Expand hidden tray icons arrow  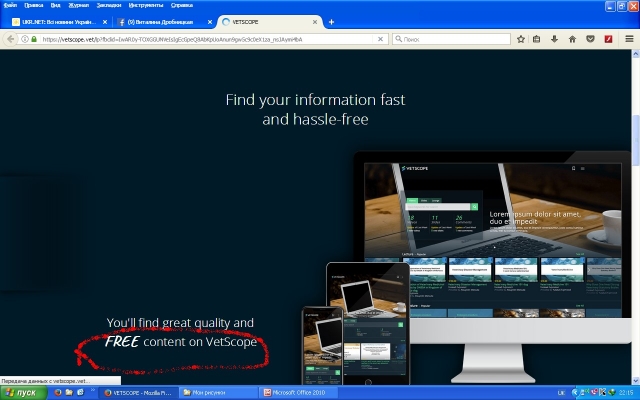point(575,393)
